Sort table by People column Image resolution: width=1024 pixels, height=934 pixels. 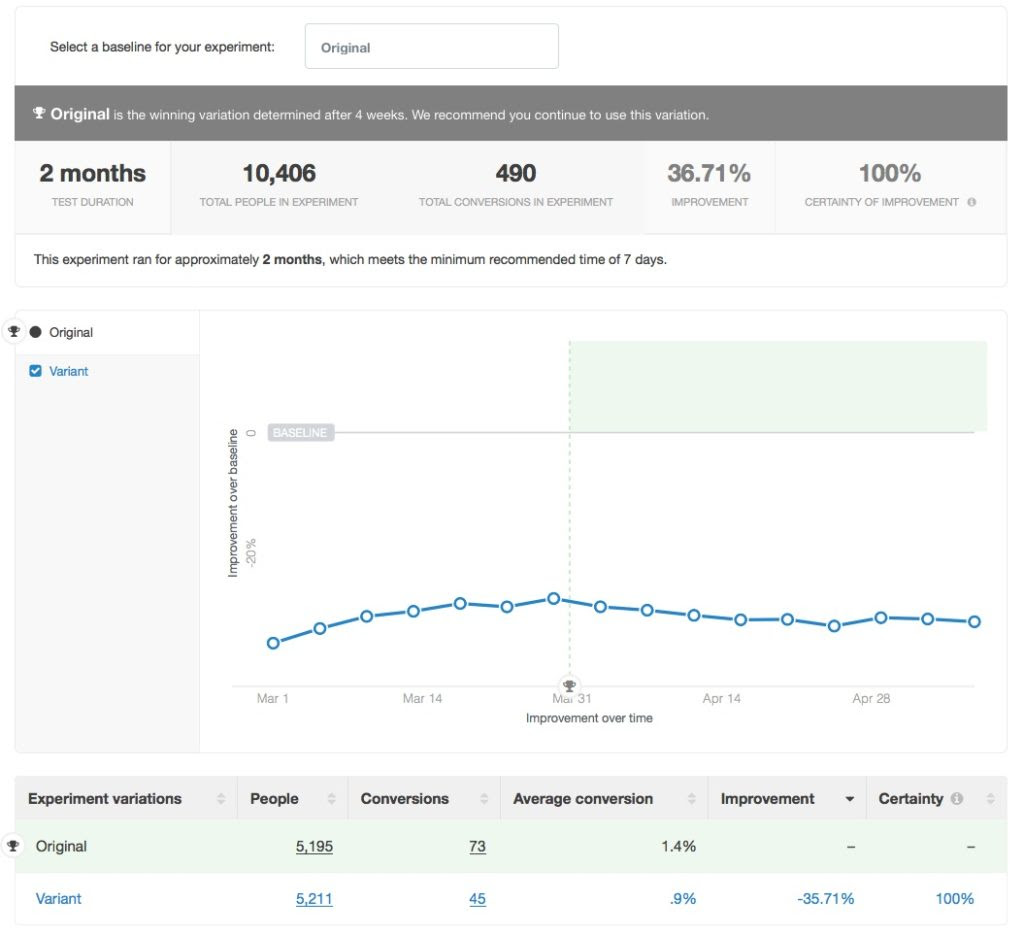click(x=331, y=798)
